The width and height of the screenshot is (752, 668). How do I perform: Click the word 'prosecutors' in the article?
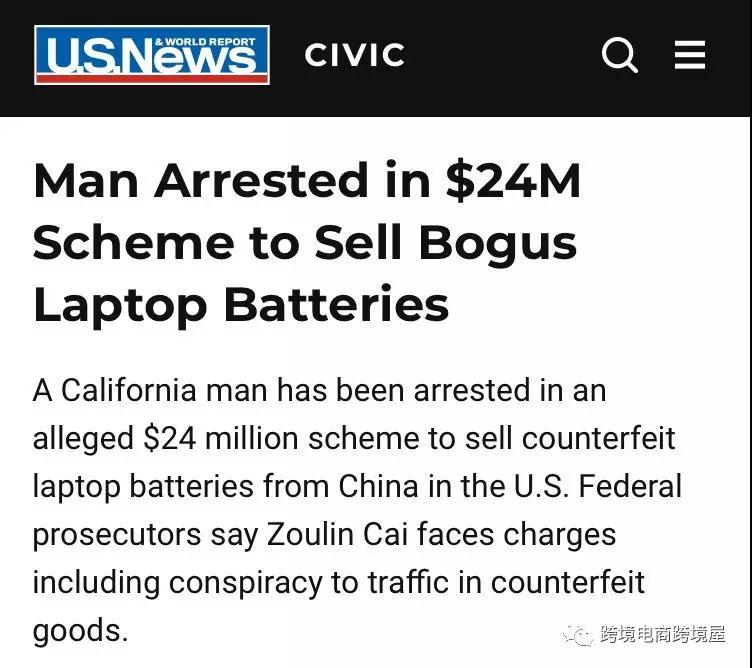(x=117, y=536)
